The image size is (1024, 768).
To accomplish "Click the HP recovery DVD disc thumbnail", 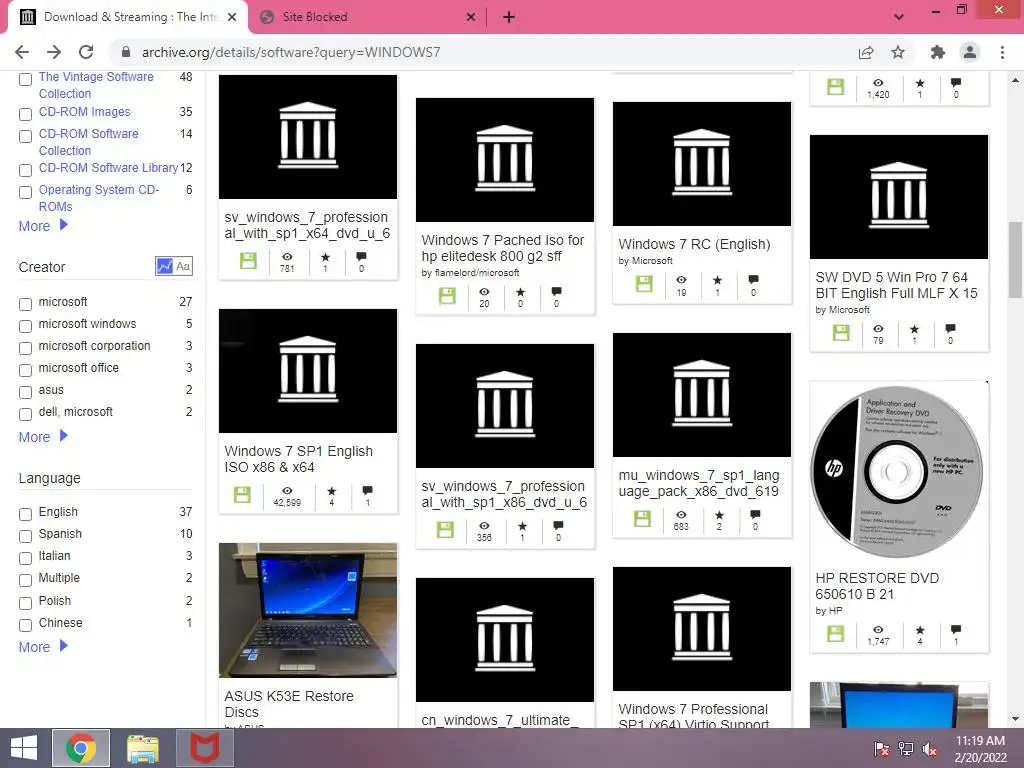I will [899, 470].
